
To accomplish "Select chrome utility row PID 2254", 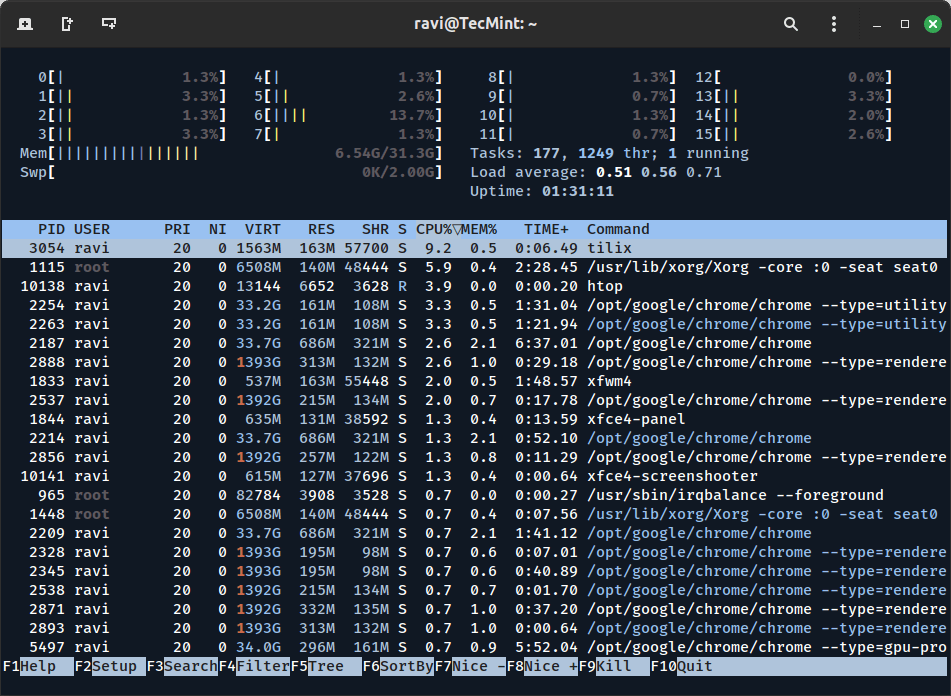I will click(x=474, y=305).
